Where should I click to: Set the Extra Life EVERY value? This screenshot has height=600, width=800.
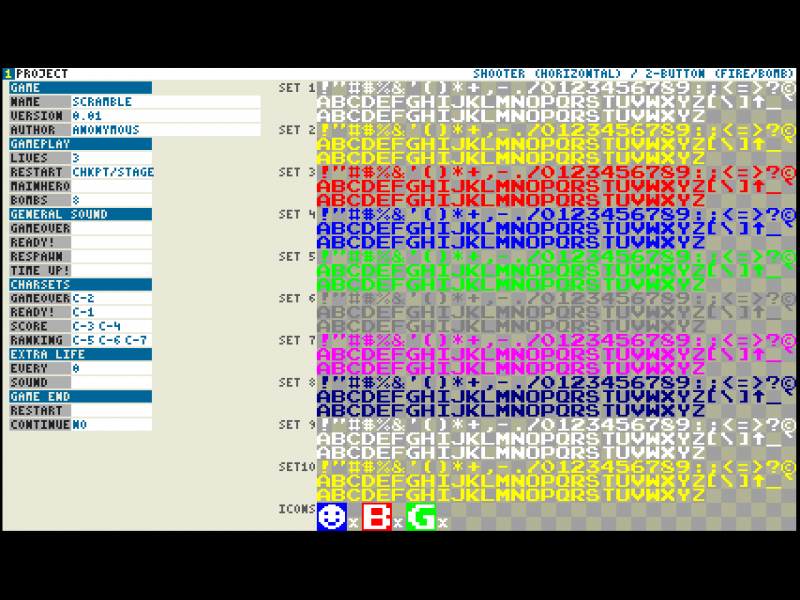click(111, 368)
